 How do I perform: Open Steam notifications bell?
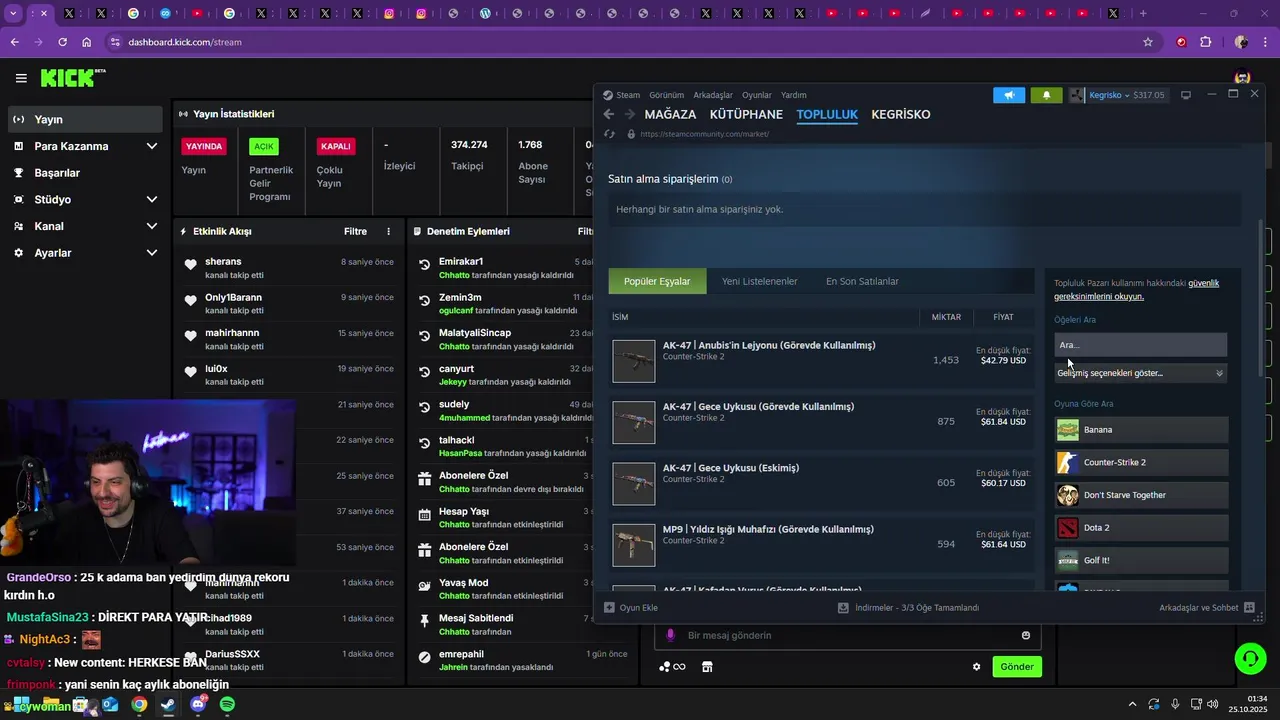[x=1046, y=95]
